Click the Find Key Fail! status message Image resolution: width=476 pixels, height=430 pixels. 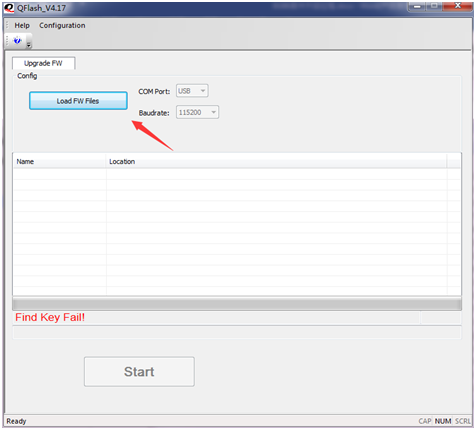50,317
